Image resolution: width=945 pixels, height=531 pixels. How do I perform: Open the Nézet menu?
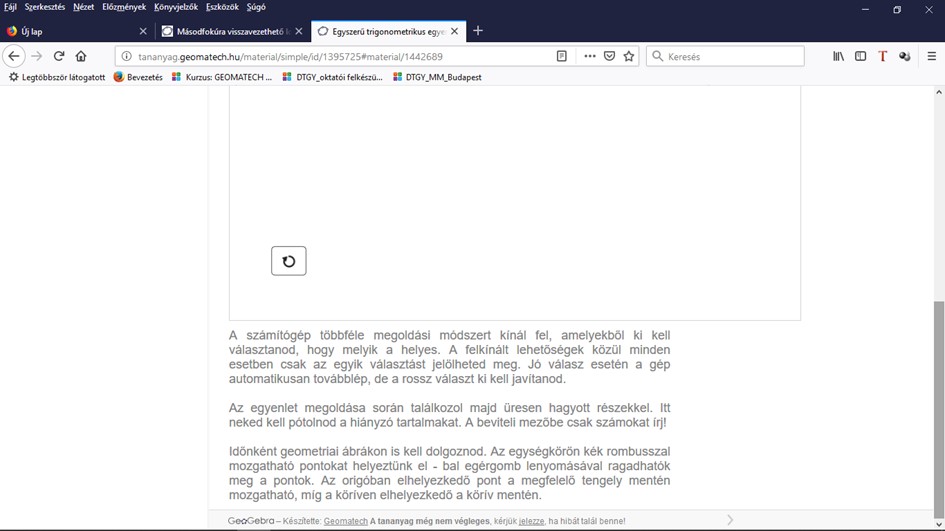tap(83, 7)
